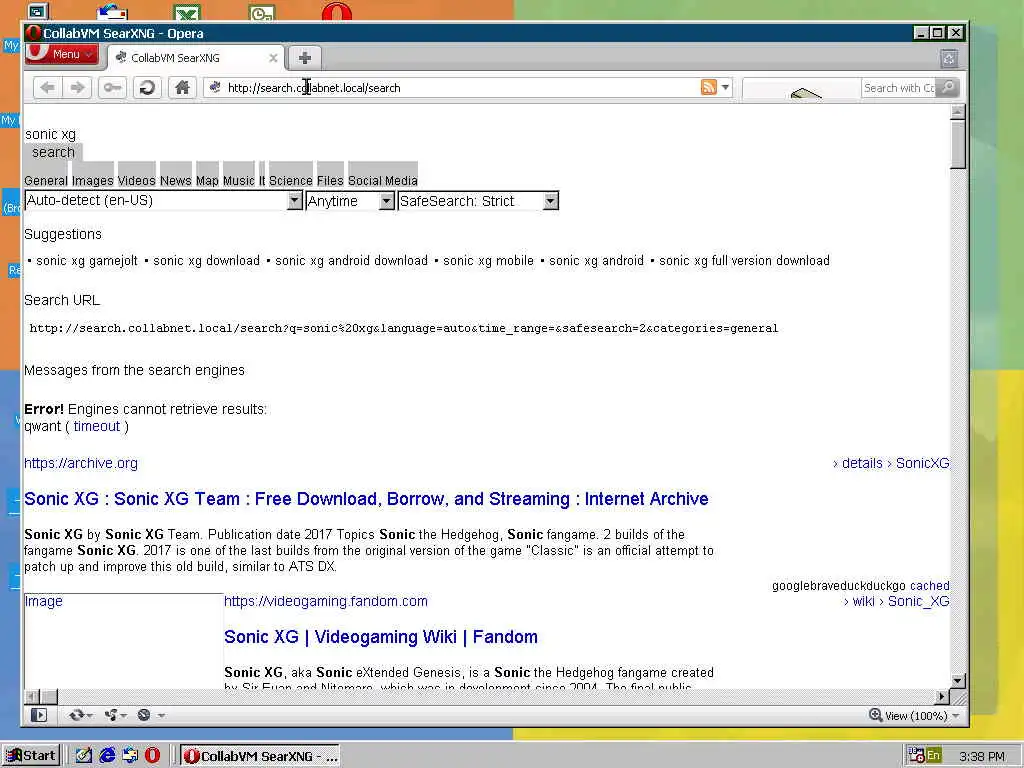Click suggestion sonic xg mobile
Screen dimensions: 1024x768
pyautogui.click(x=488, y=261)
